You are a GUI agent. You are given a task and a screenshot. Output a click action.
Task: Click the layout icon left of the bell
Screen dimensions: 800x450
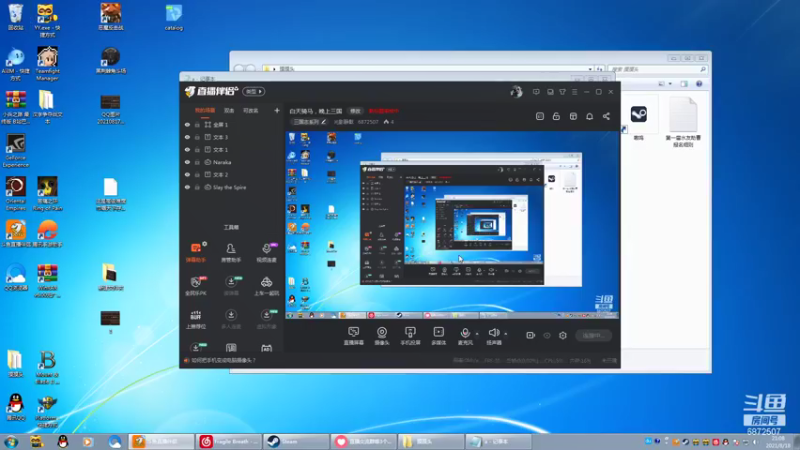[x=573, y=116]
